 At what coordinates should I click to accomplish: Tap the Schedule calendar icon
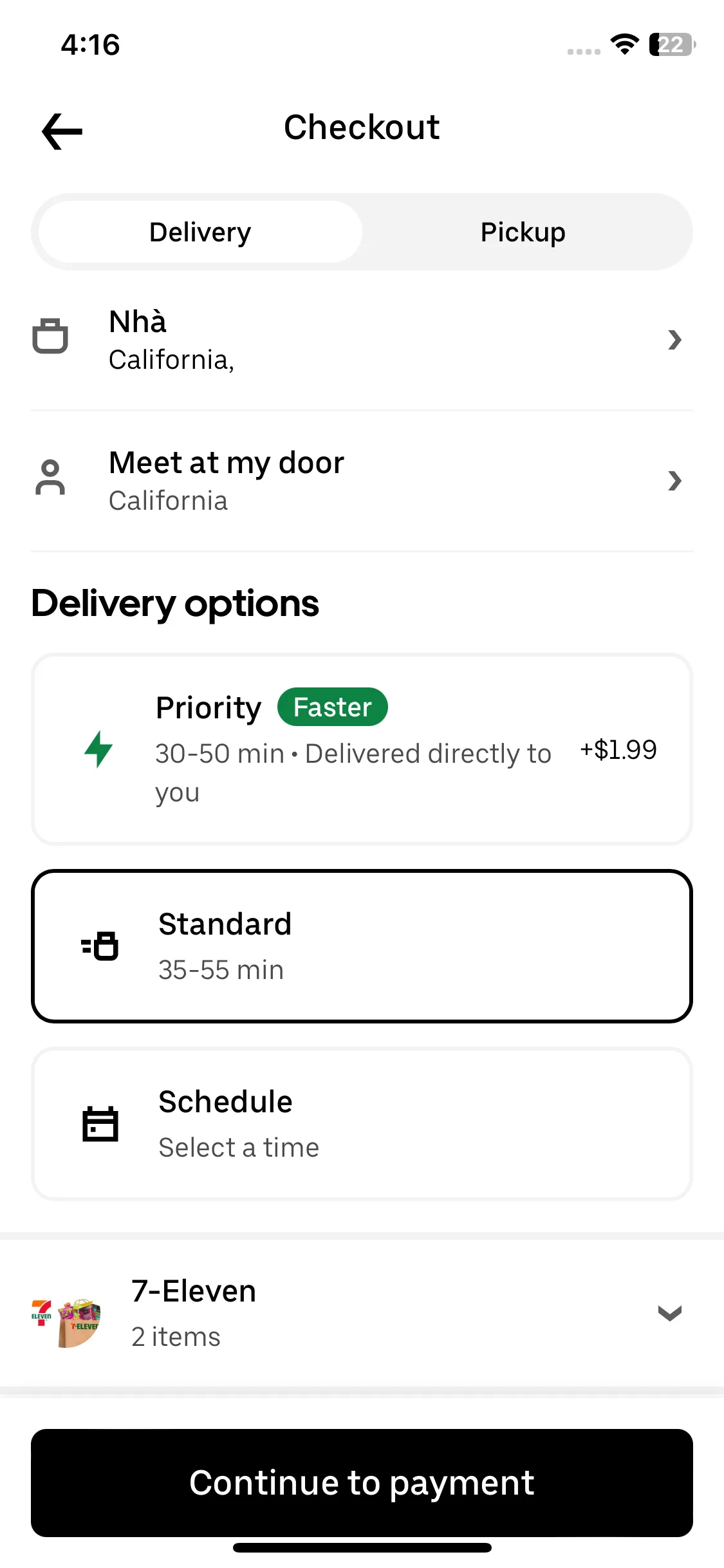[100, 1124]
